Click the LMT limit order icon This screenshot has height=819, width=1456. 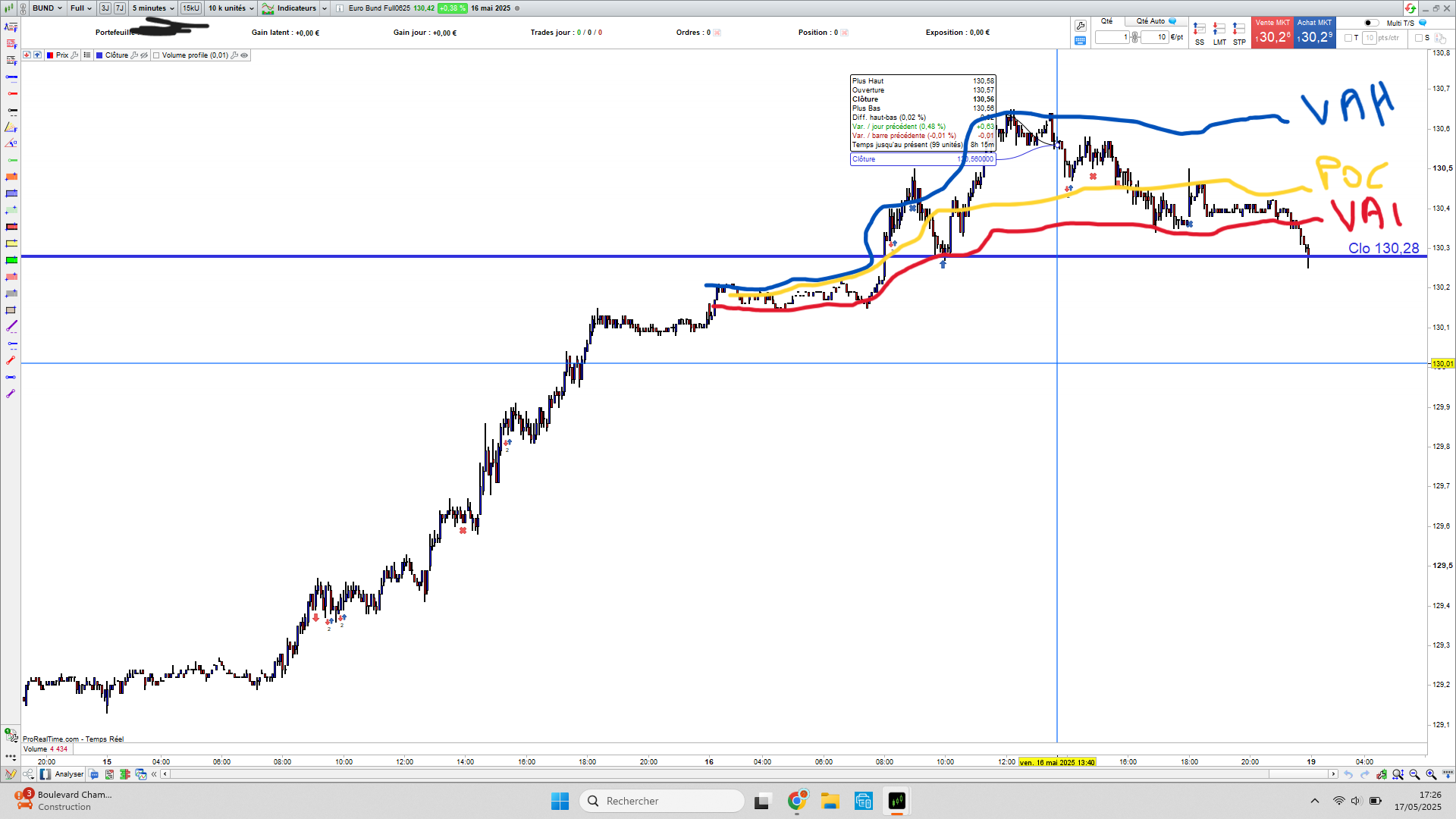tap(1219, 29)
